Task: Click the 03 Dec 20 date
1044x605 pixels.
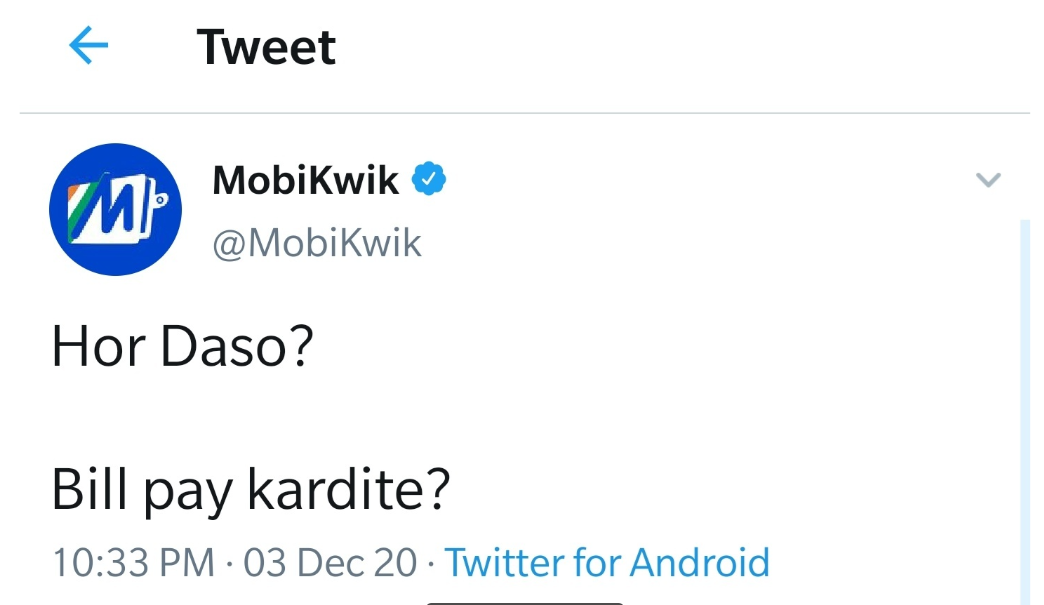Action: tap(330, 562)
